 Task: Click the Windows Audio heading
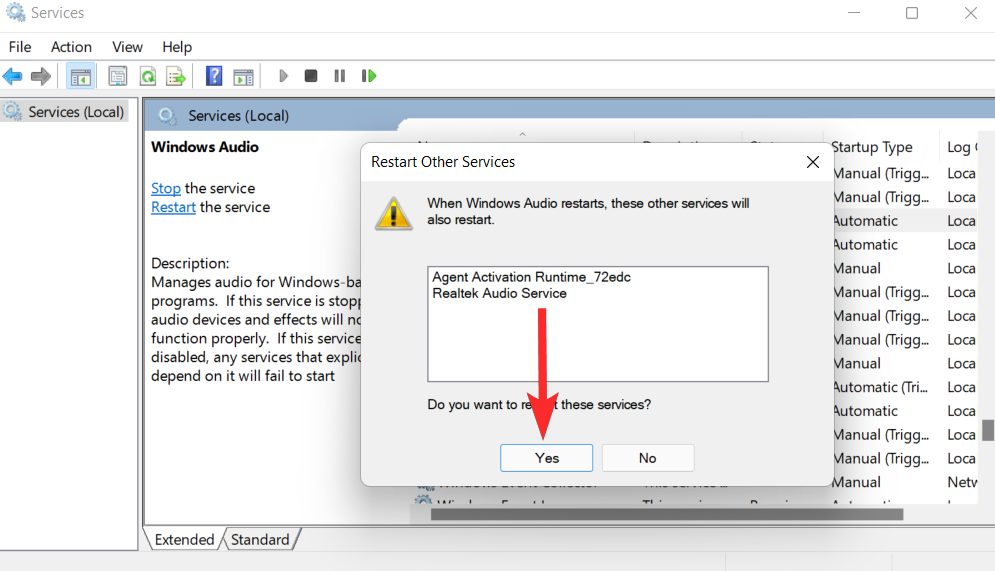coord(205,147)
